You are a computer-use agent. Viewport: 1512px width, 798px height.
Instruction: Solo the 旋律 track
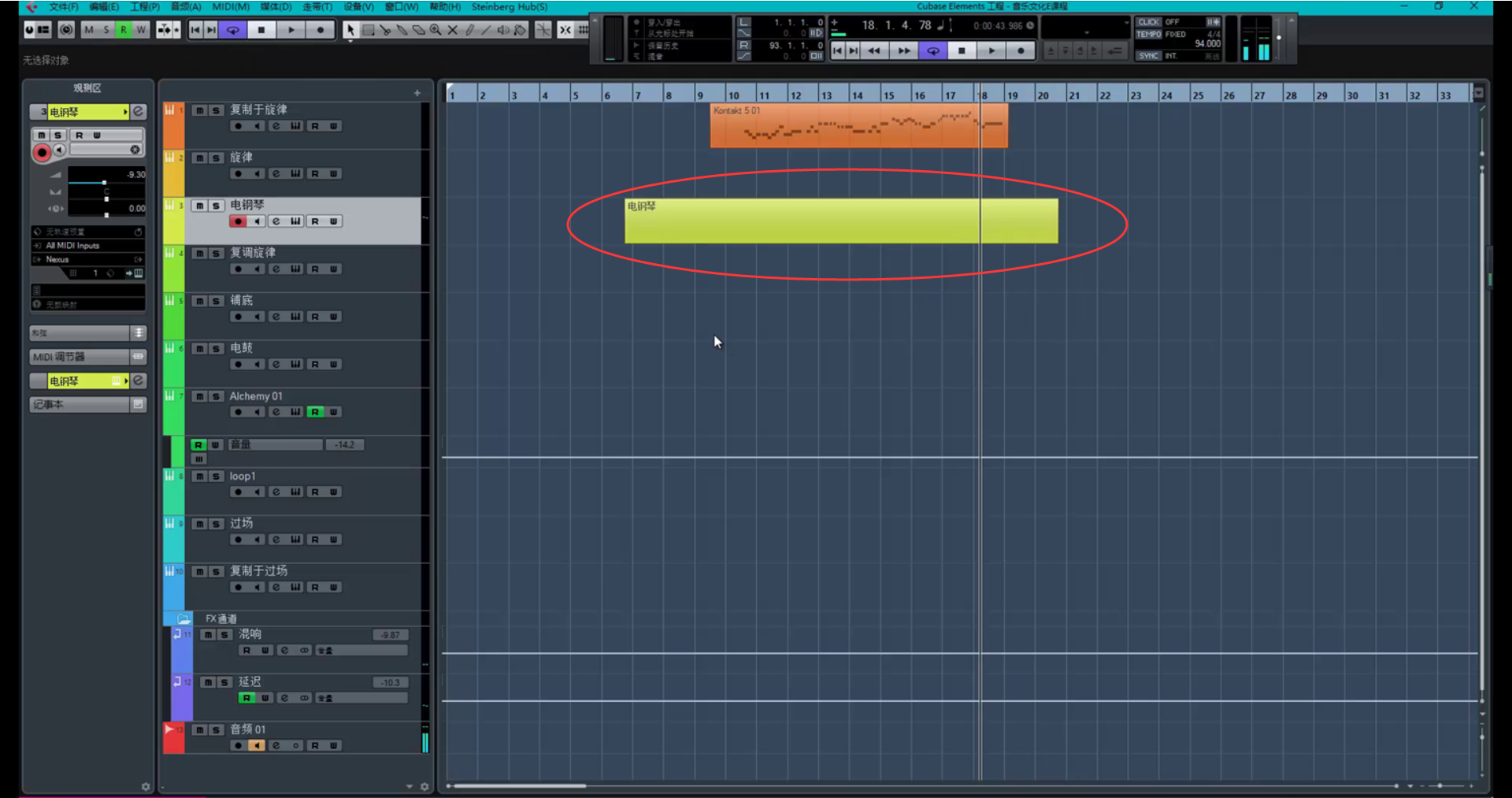tap(216, 158)
